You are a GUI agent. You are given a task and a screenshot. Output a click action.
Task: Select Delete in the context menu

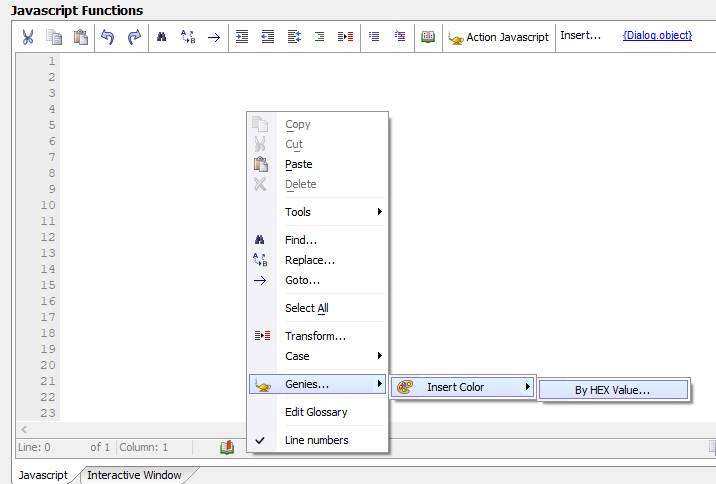pyautogui.click(x=318, y=184)
